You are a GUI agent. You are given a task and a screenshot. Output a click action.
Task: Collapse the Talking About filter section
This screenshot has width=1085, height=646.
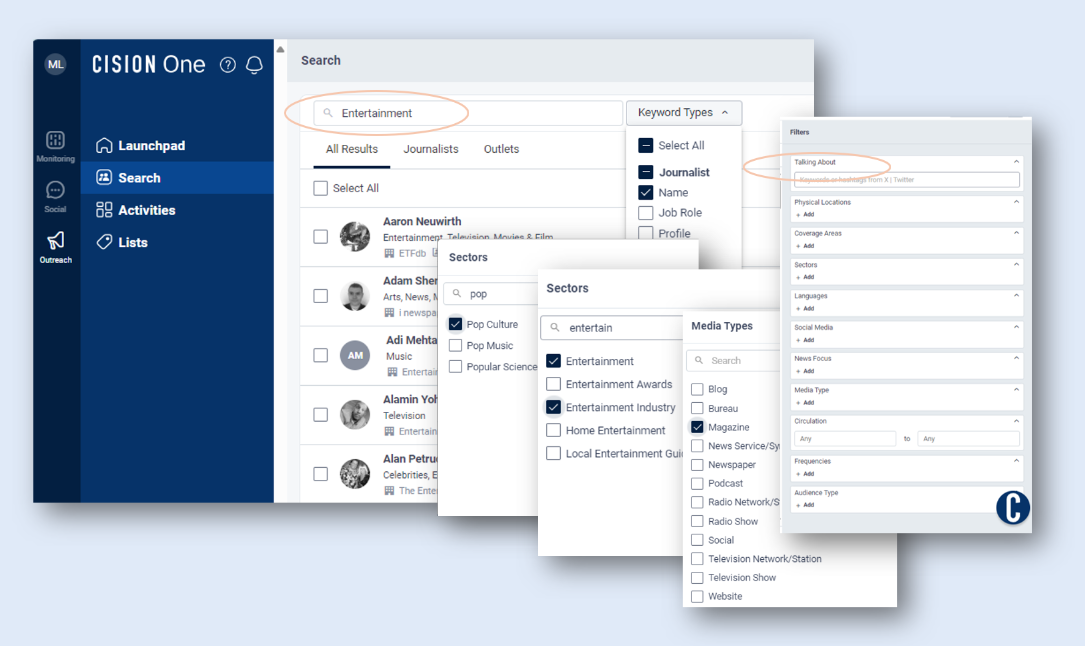pos(1016,162)
